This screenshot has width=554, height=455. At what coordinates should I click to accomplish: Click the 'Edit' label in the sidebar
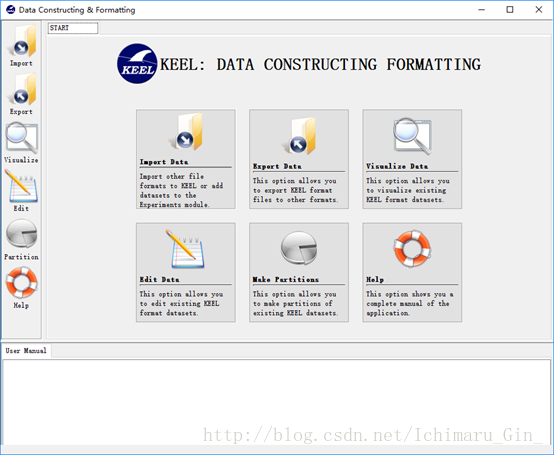[22, 208]
